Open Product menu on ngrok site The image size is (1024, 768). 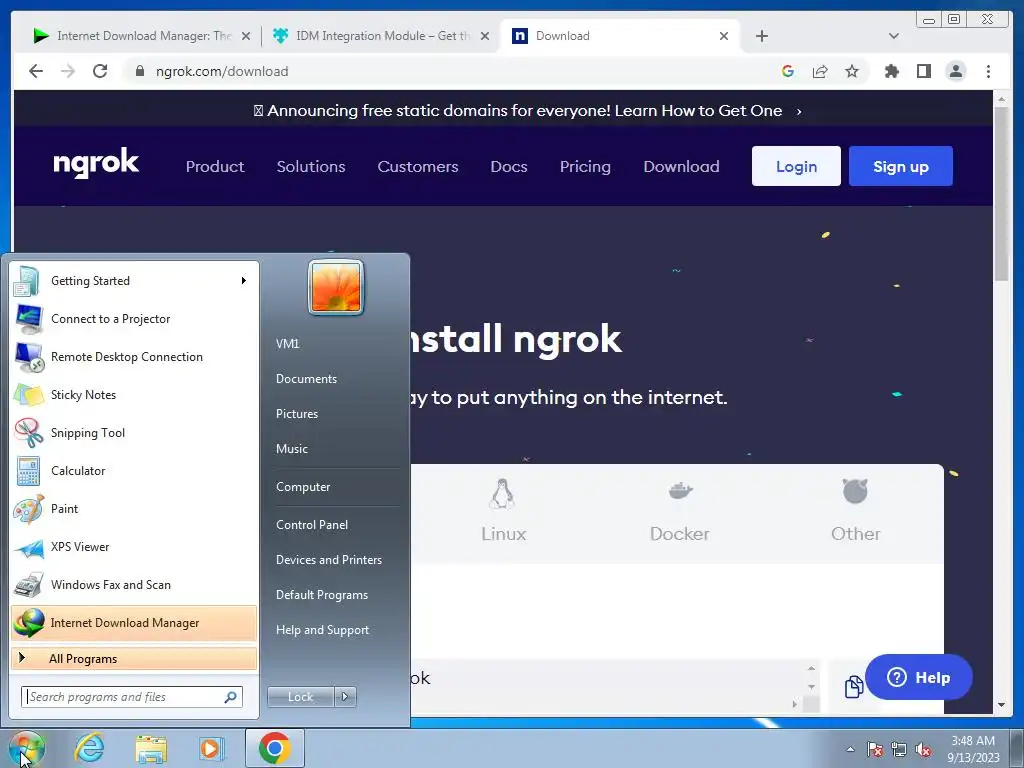[215, 167]
